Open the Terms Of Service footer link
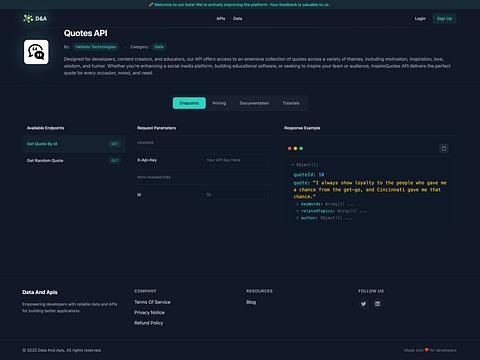 [152, 302]
